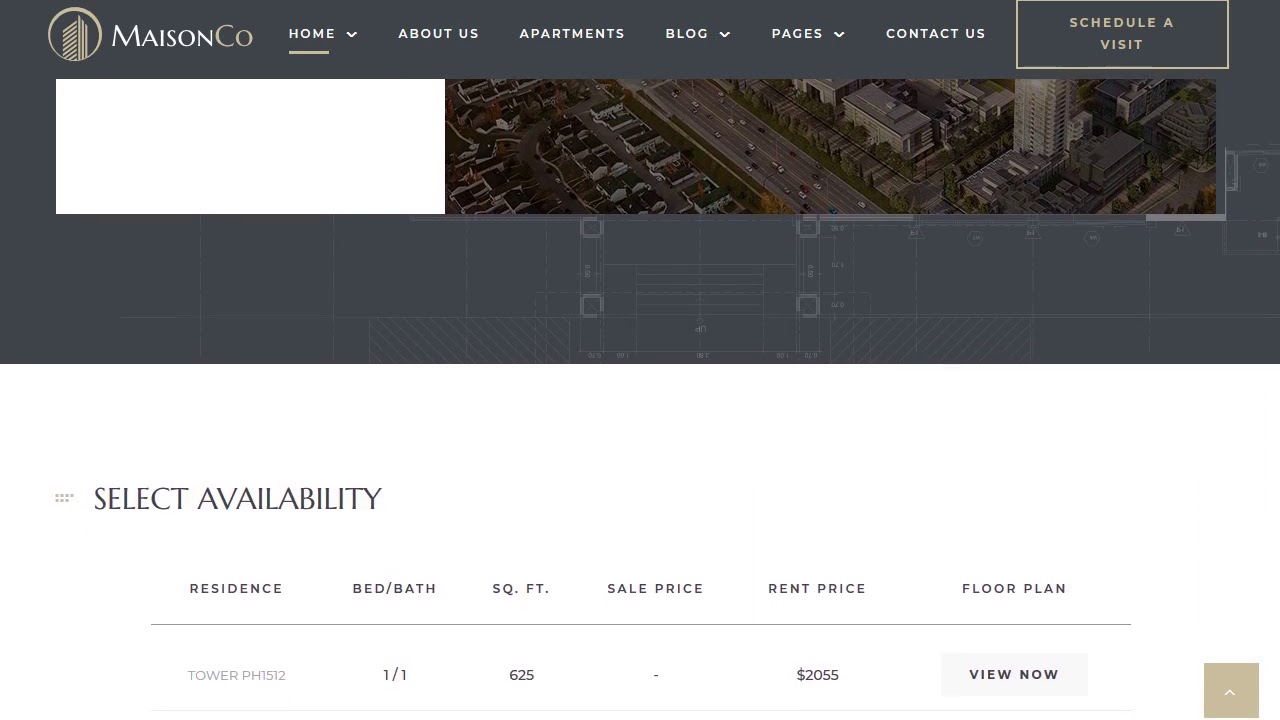Click the Sale Price column header
The image size is (1280, 720).
(x=655, y=588)
